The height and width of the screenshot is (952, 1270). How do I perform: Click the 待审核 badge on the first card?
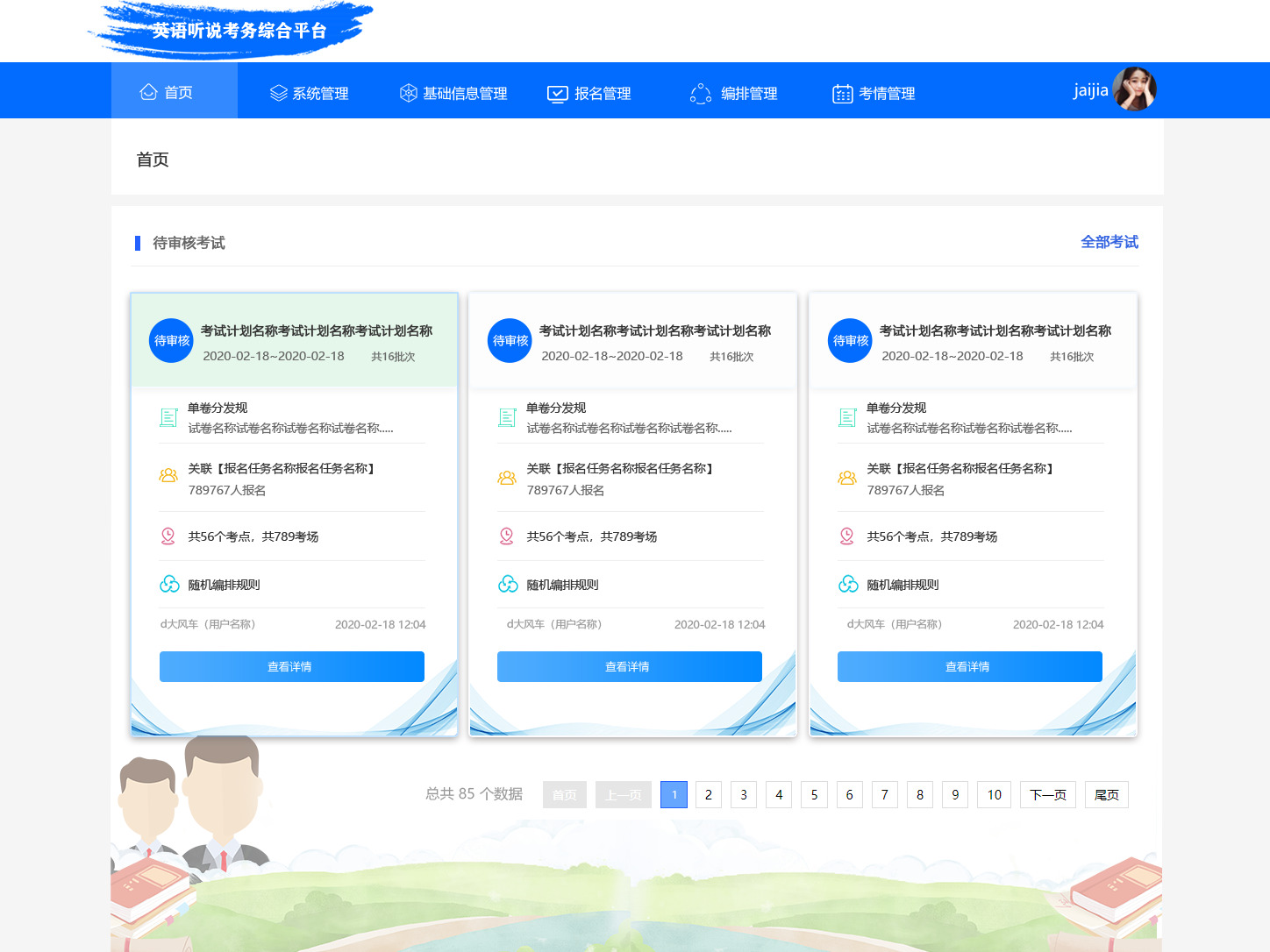[170, 341]
